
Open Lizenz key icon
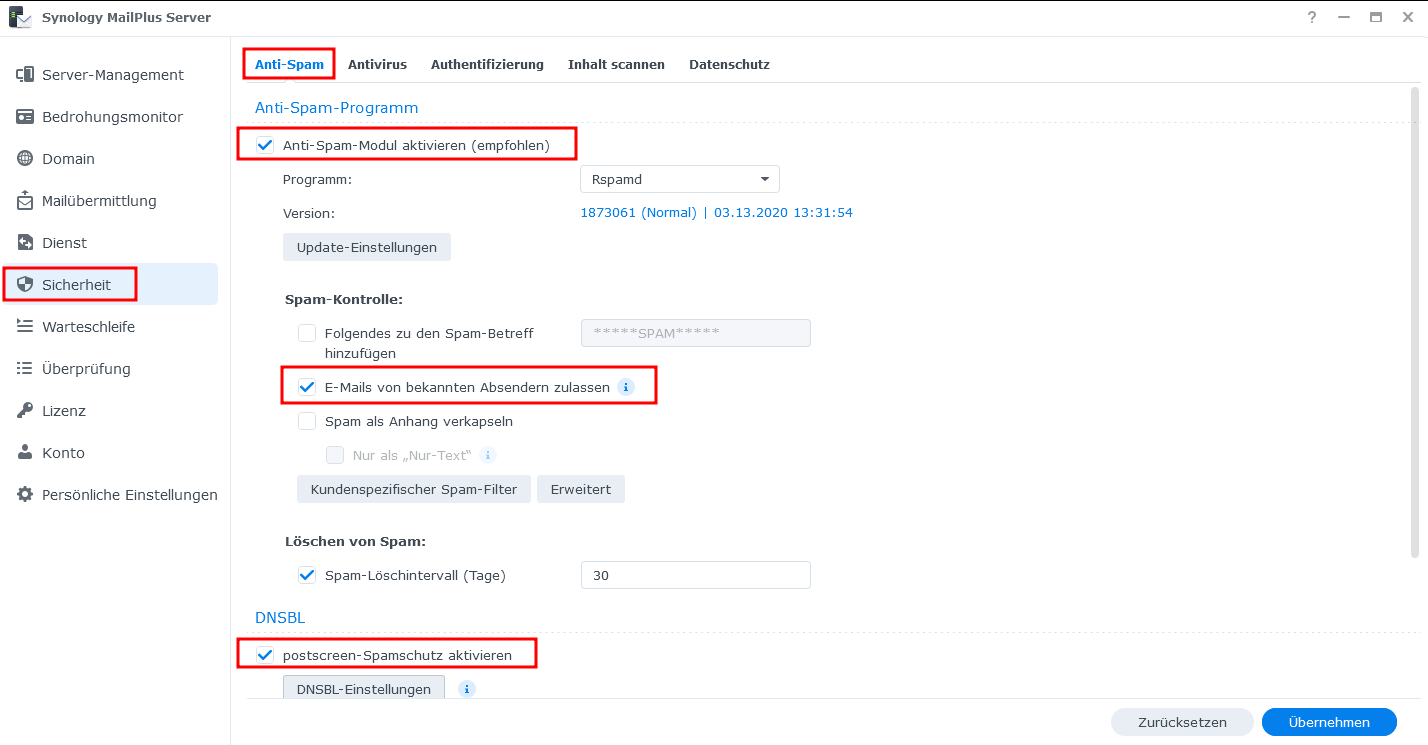tap(25, 411)
